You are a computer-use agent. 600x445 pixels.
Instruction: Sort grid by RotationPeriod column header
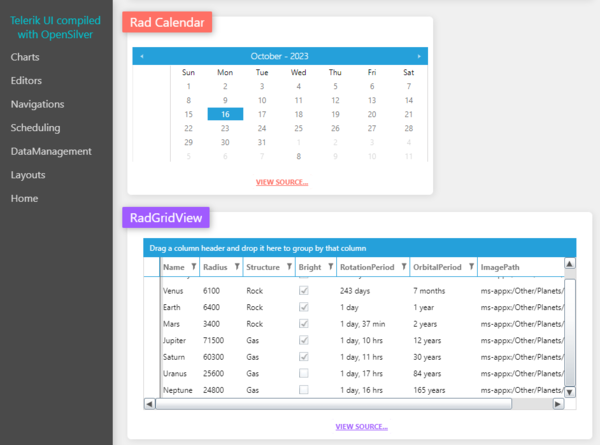tap(367, 267)
